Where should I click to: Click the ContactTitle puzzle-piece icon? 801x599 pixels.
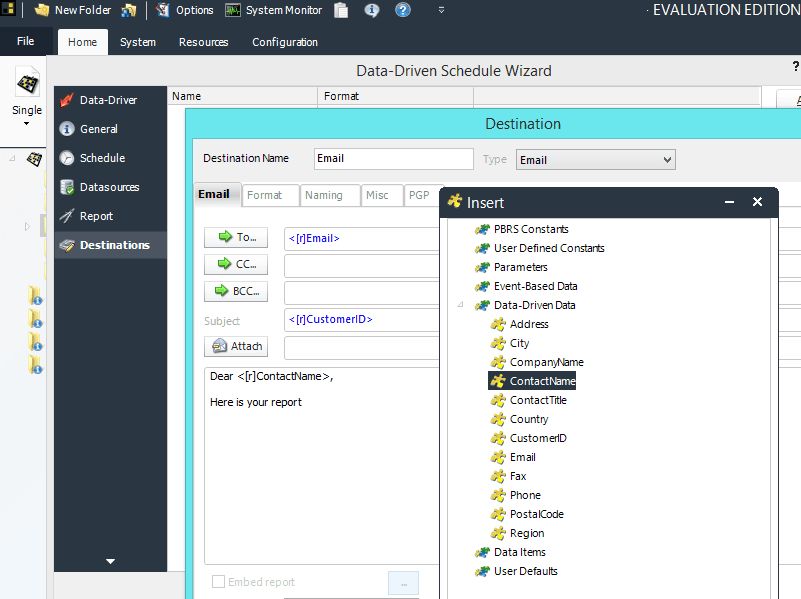[x=498, y=400]
